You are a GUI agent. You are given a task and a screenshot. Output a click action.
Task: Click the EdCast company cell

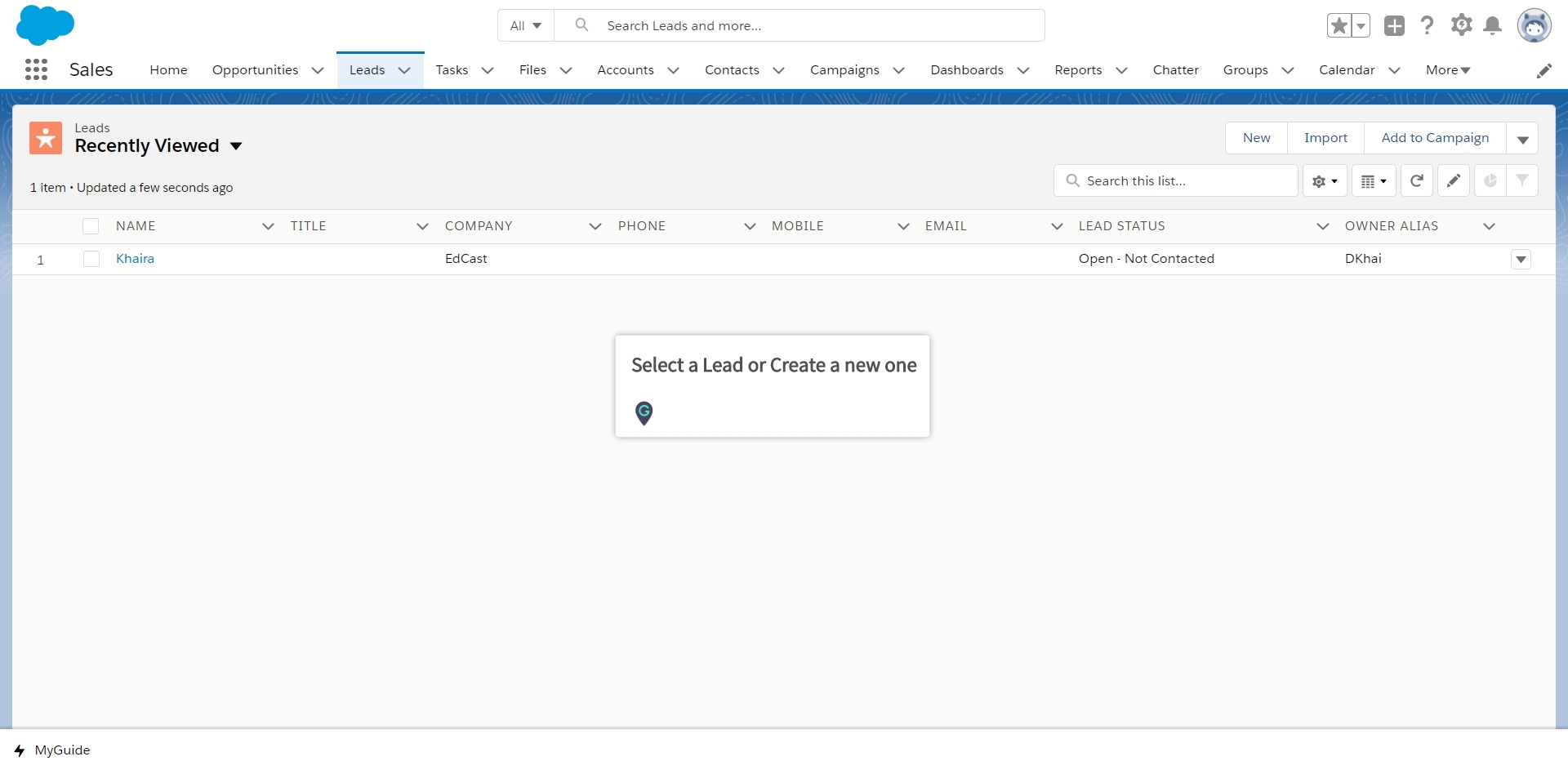pos(466,259)
